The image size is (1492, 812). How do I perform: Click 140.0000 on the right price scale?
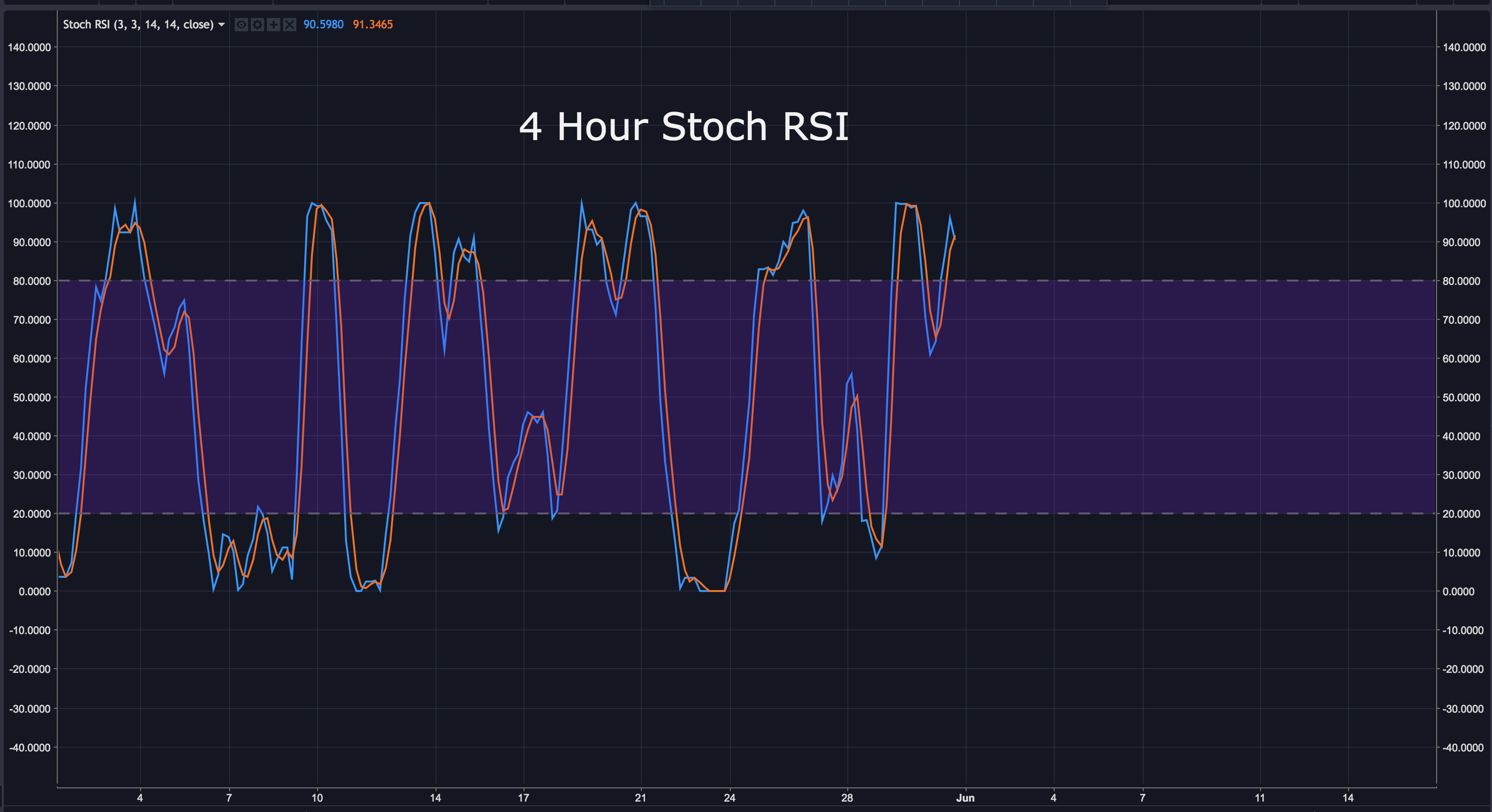click(1464, 47)
